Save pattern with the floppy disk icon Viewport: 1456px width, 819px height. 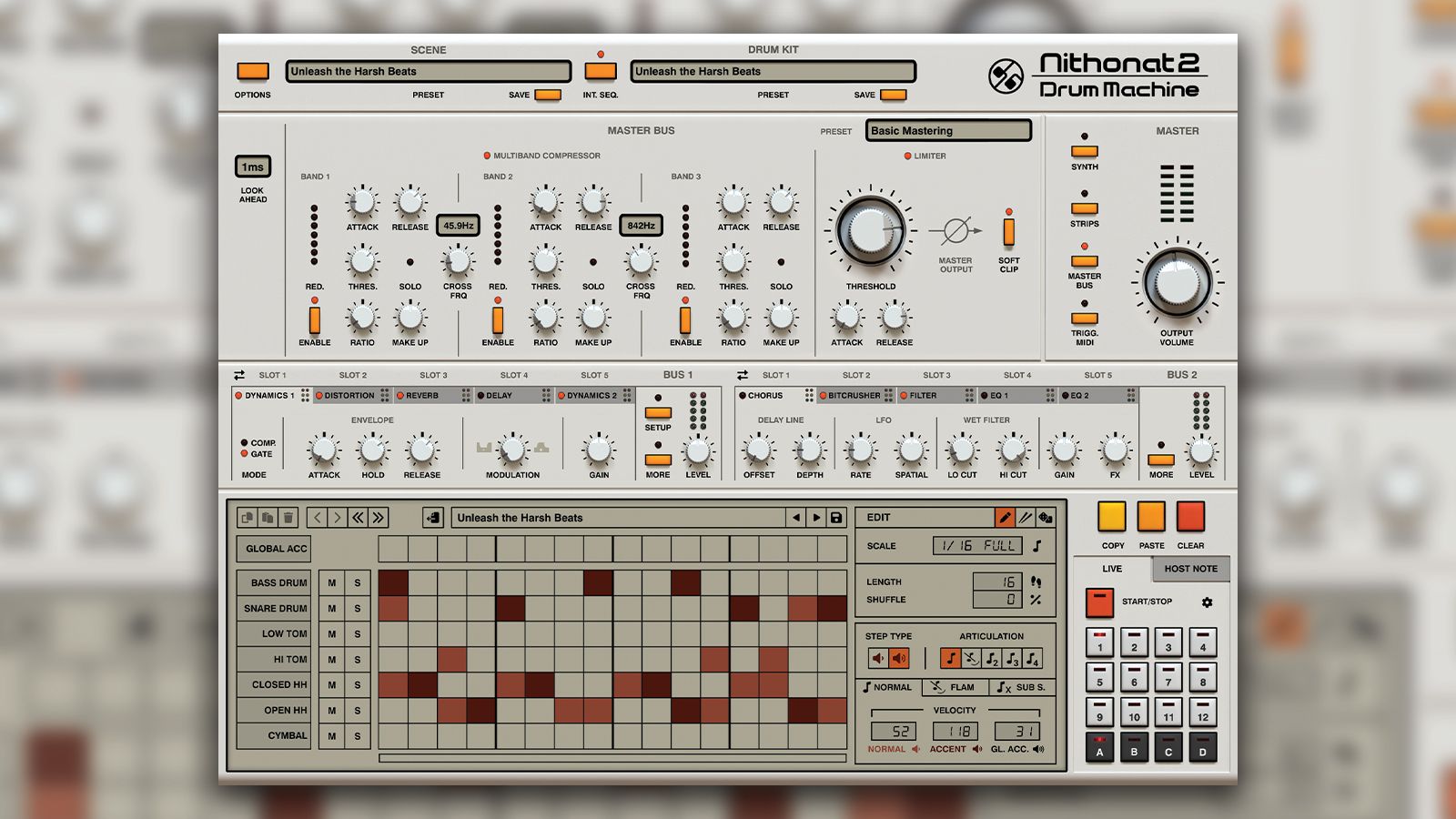coord(836,518)
